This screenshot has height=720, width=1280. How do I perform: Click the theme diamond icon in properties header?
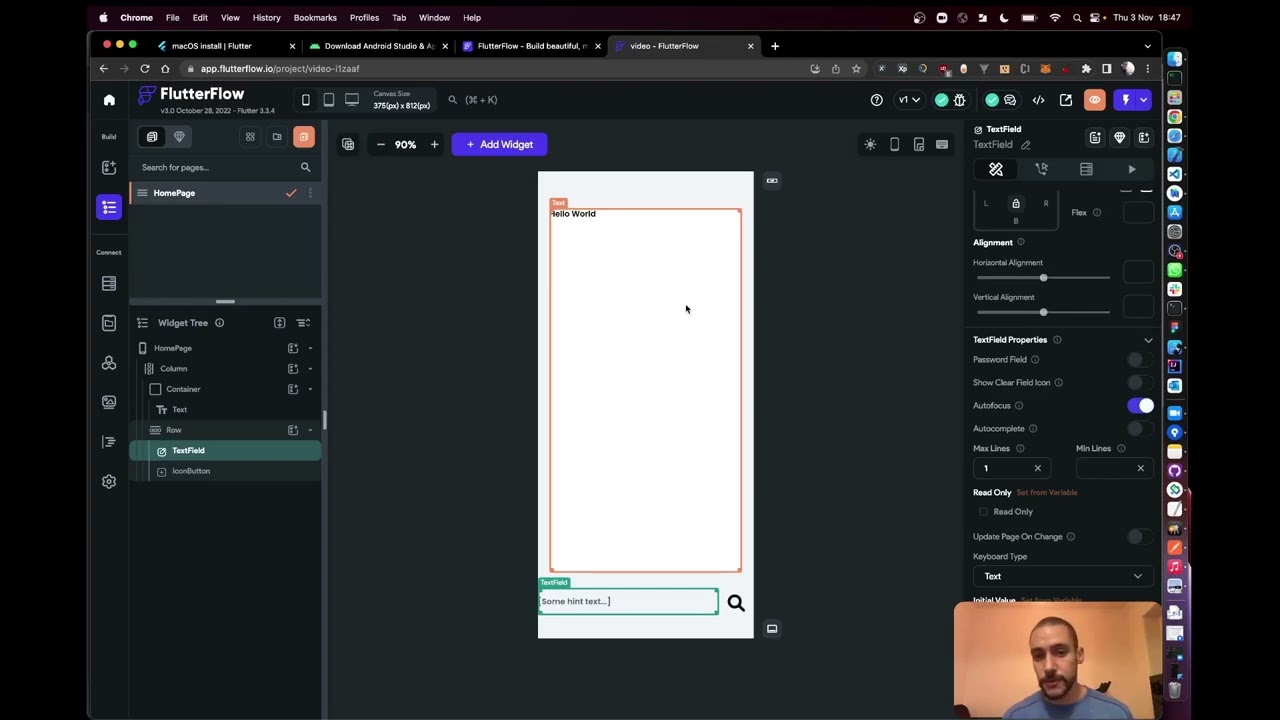(x=1119, y=138)
